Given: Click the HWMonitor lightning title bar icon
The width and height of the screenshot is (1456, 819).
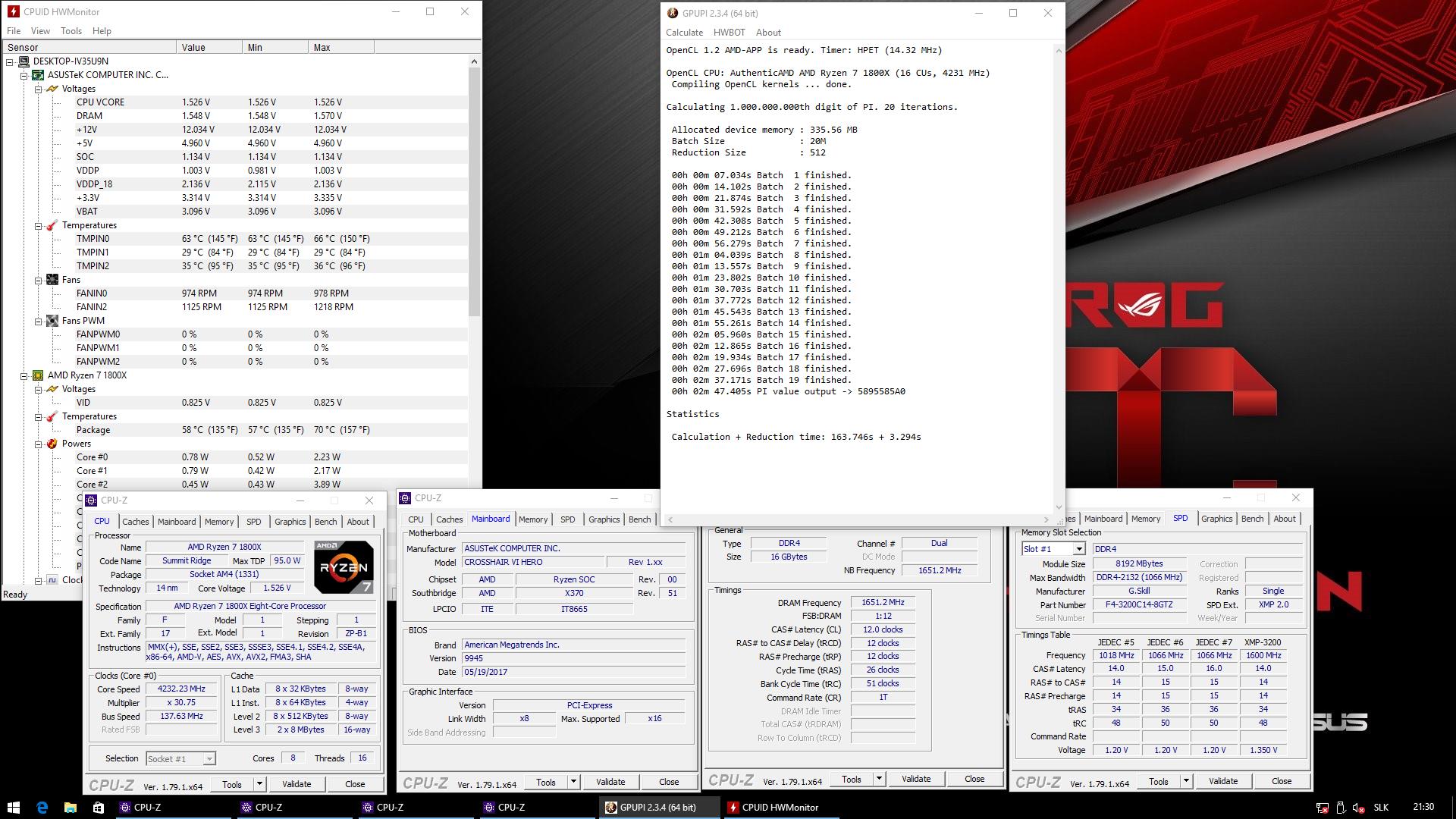Looking at the screenshot, I should coord(13,11).
